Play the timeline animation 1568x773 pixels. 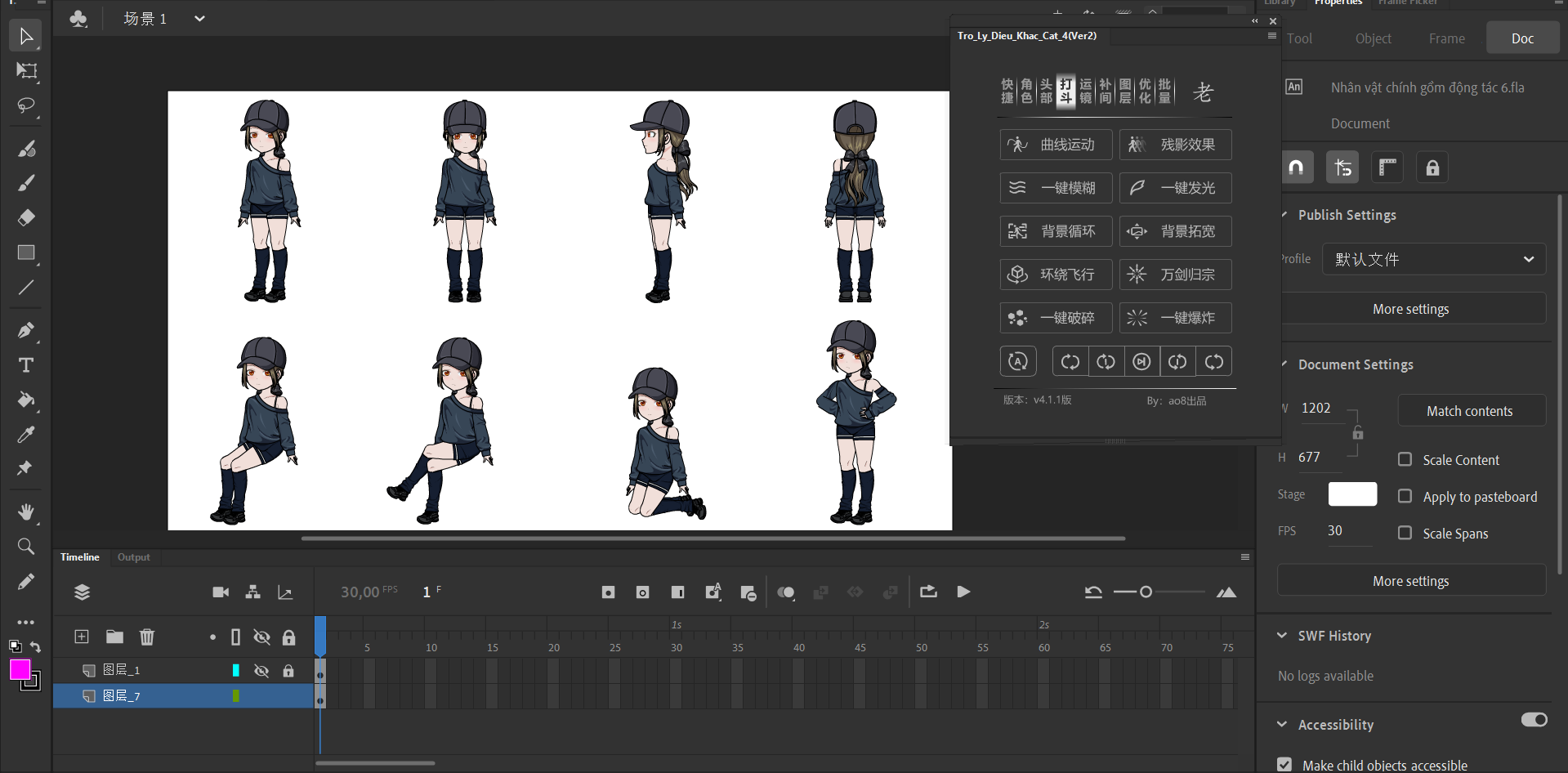tap(964, 592)
